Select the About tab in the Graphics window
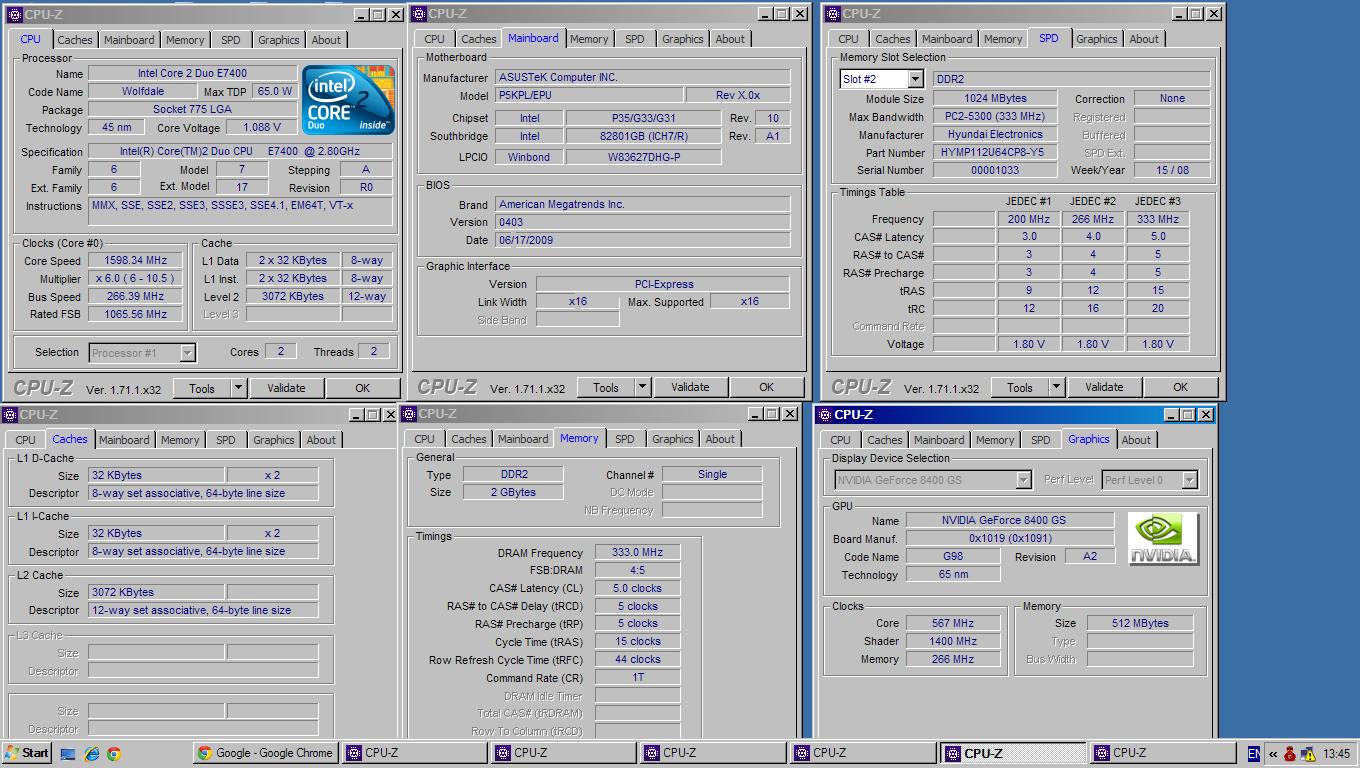The image size is (1360, 768). tap(1136, 440)
